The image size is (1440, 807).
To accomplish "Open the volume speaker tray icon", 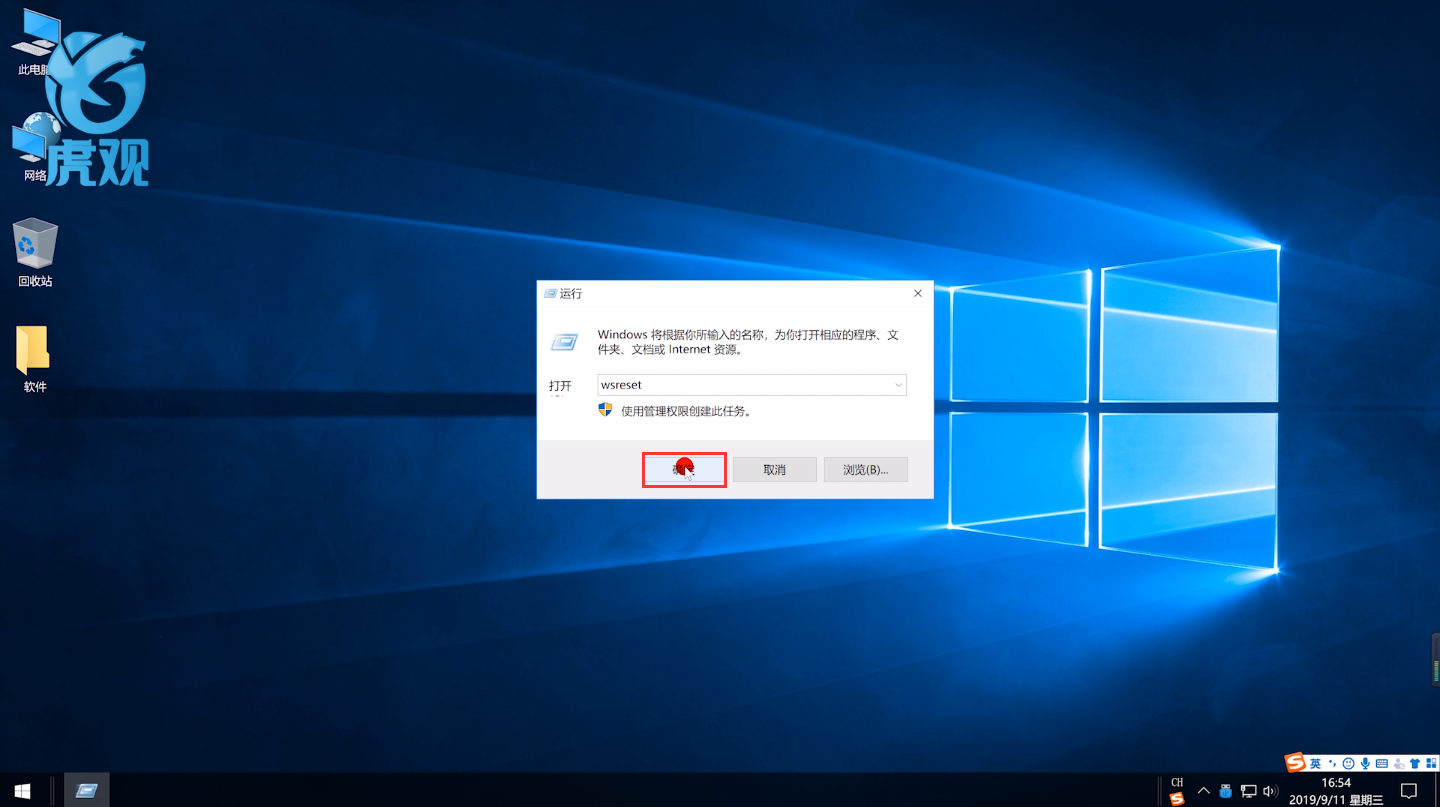I will 1270,791.
